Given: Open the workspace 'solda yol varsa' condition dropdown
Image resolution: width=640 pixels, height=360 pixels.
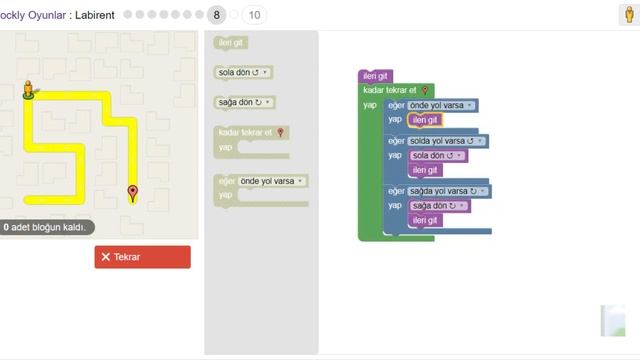Looking at the screenshot, I should tap(447, 141).
